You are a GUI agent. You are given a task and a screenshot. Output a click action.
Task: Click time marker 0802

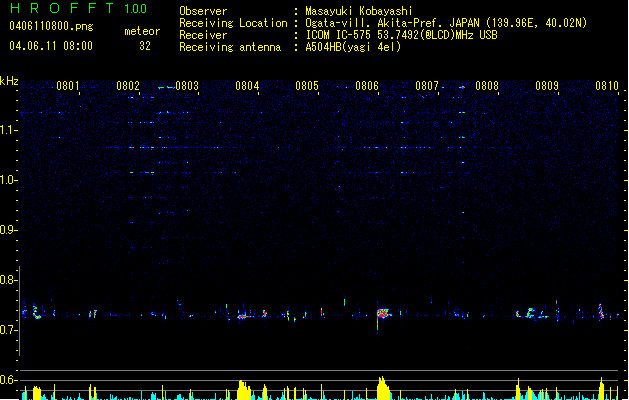coord(128,86)
